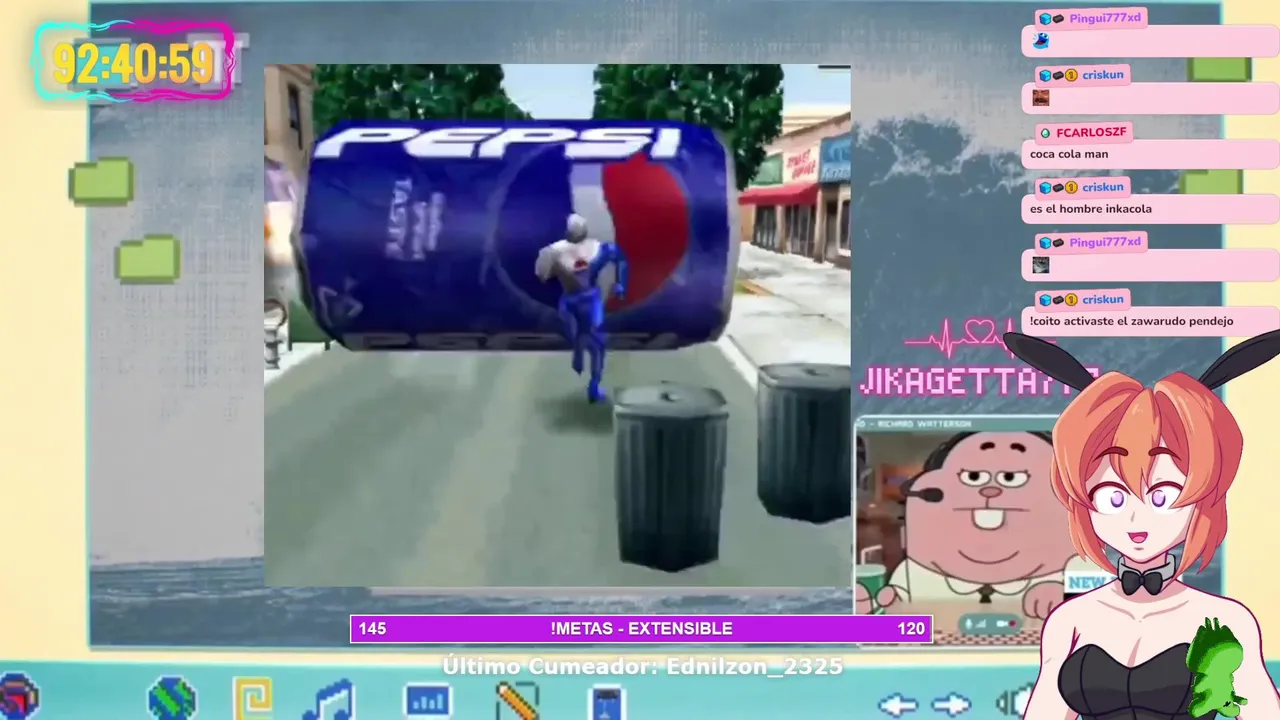Click the speaker volume icon in bottom bar
1280x720 pixels.
click(1015, 703)
